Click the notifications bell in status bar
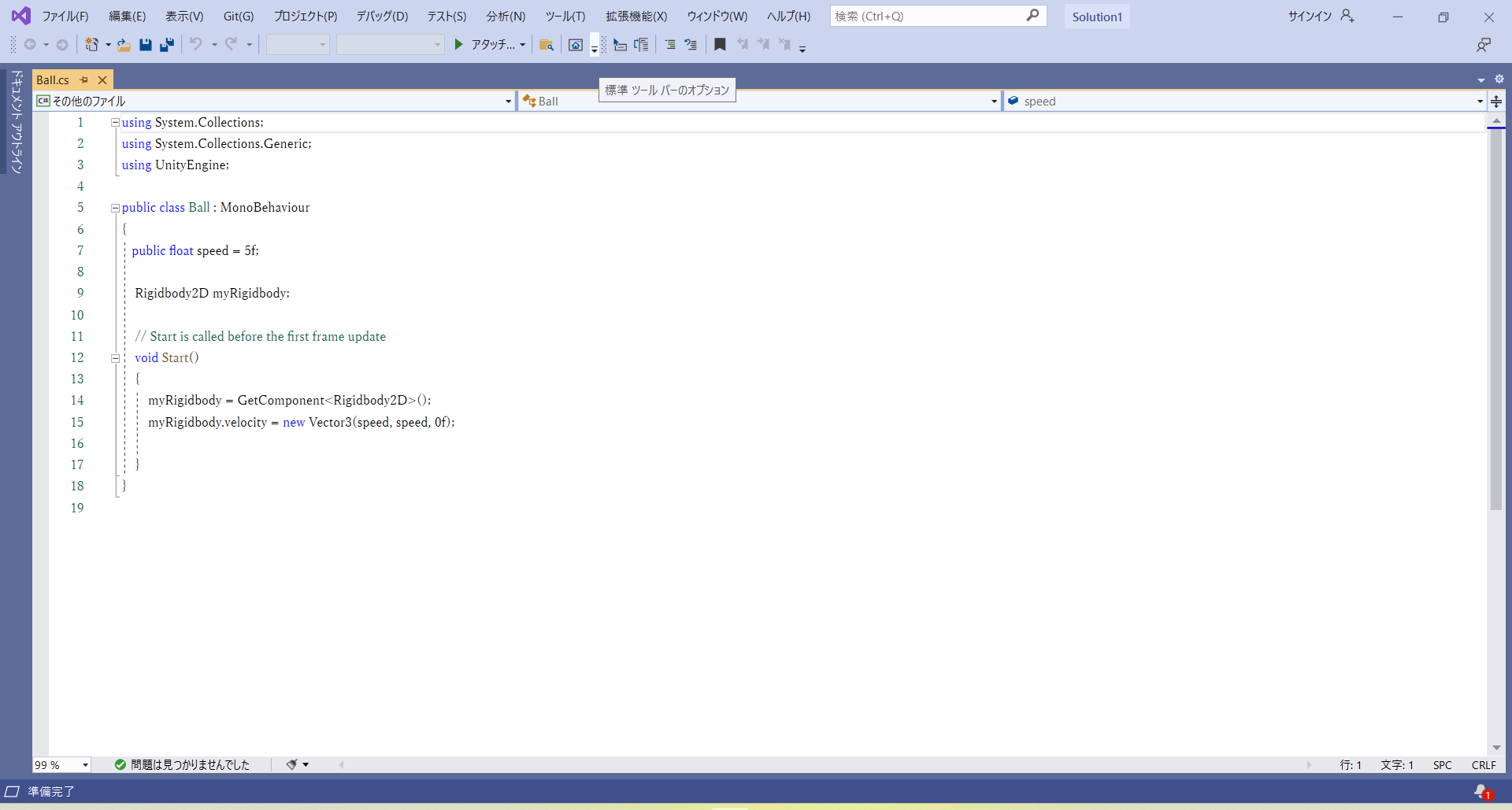The width and height of the screenshot is (1512, 810). pyautogui.click(x=1482, y=791)
